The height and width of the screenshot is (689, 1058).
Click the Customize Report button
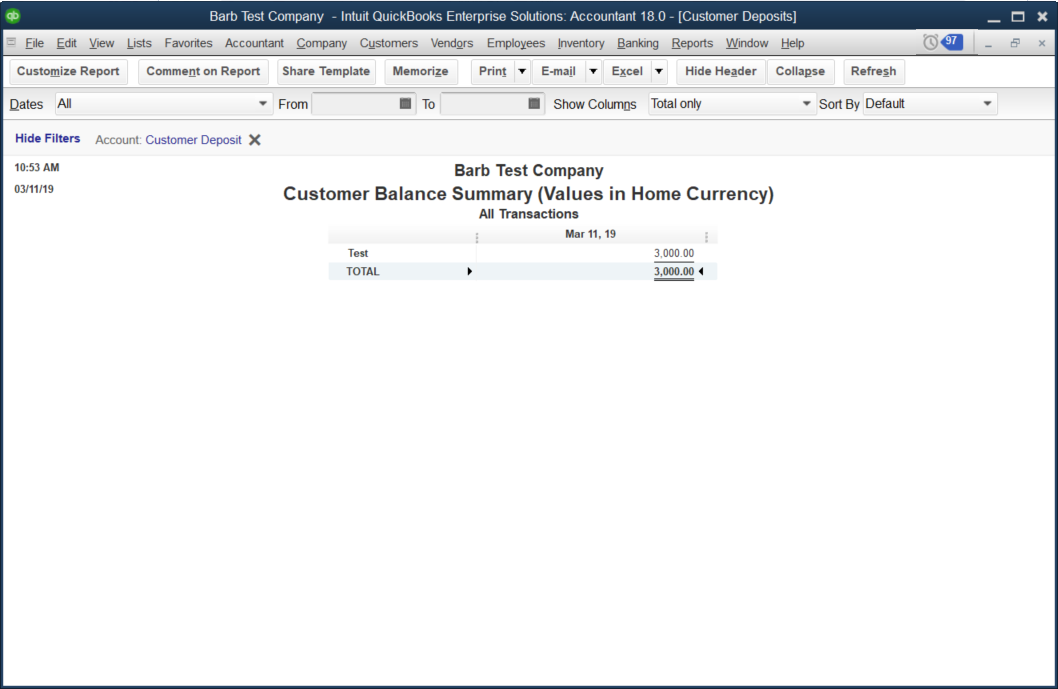(68, 72)
